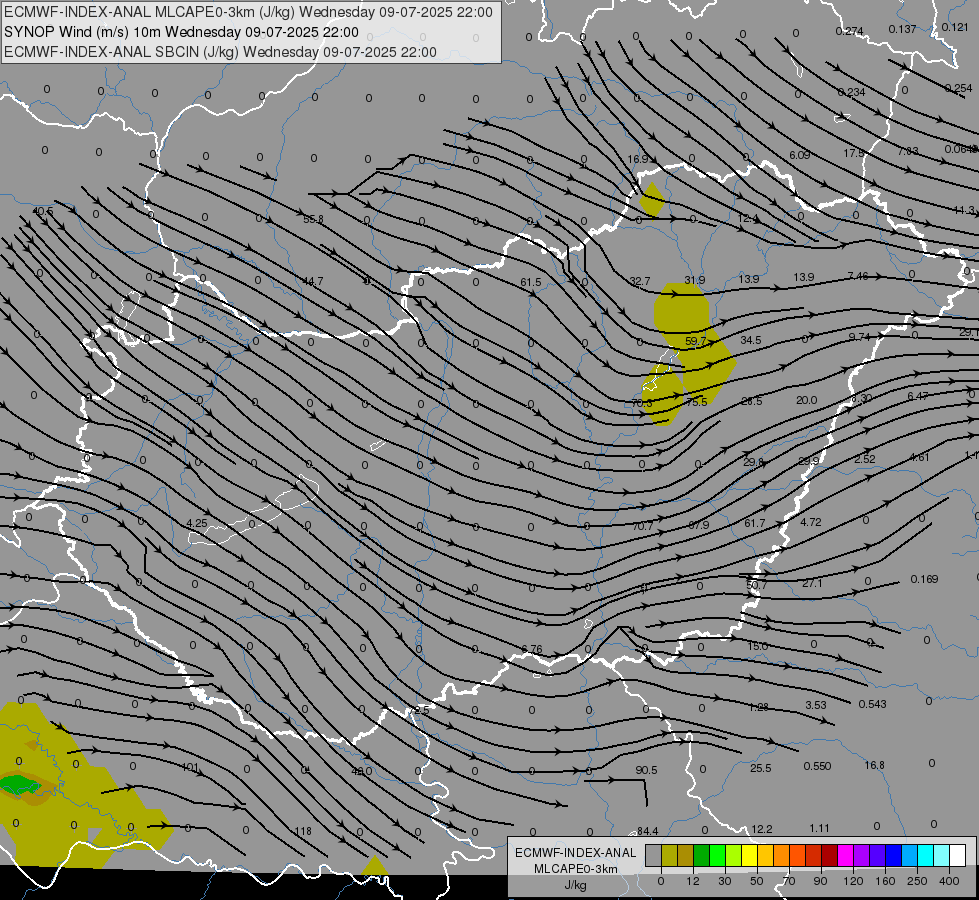Click the pure yellow swatch in the legend
This screenshot has height=900, width=979.
tap(749, 855)
